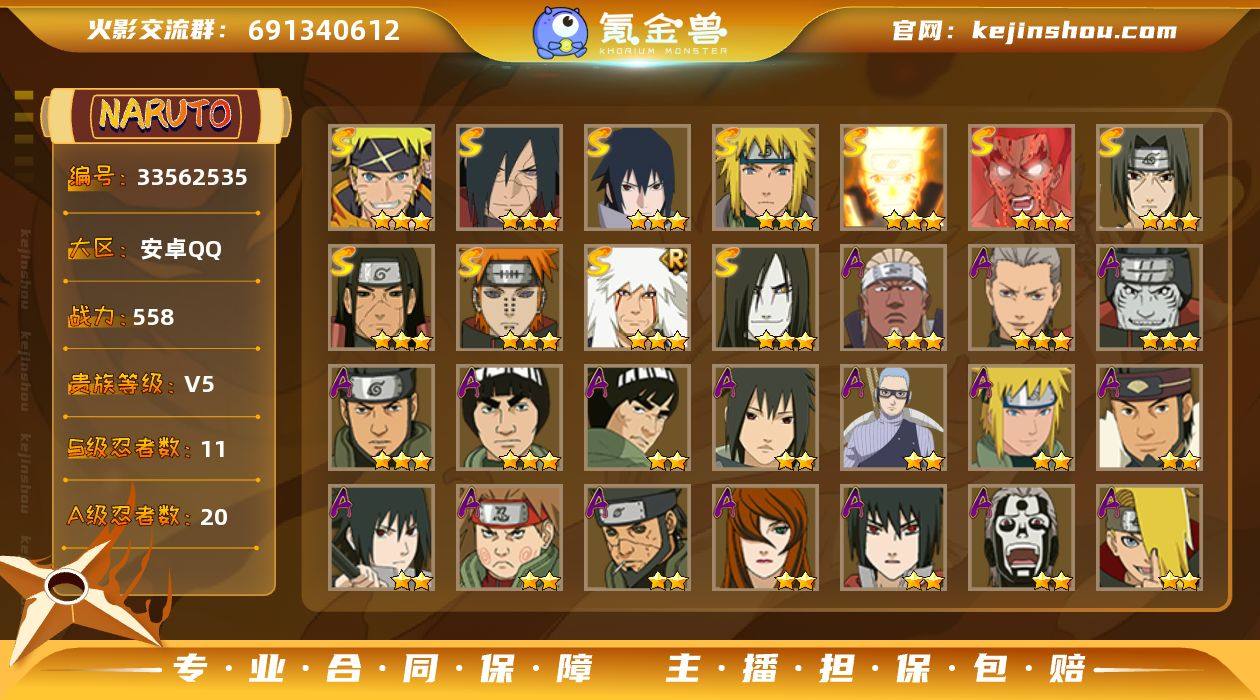Choose the red-headband swirl-cheeked ninja portrait
This screenshot has width=1260, height=700.
pos(510,538)
